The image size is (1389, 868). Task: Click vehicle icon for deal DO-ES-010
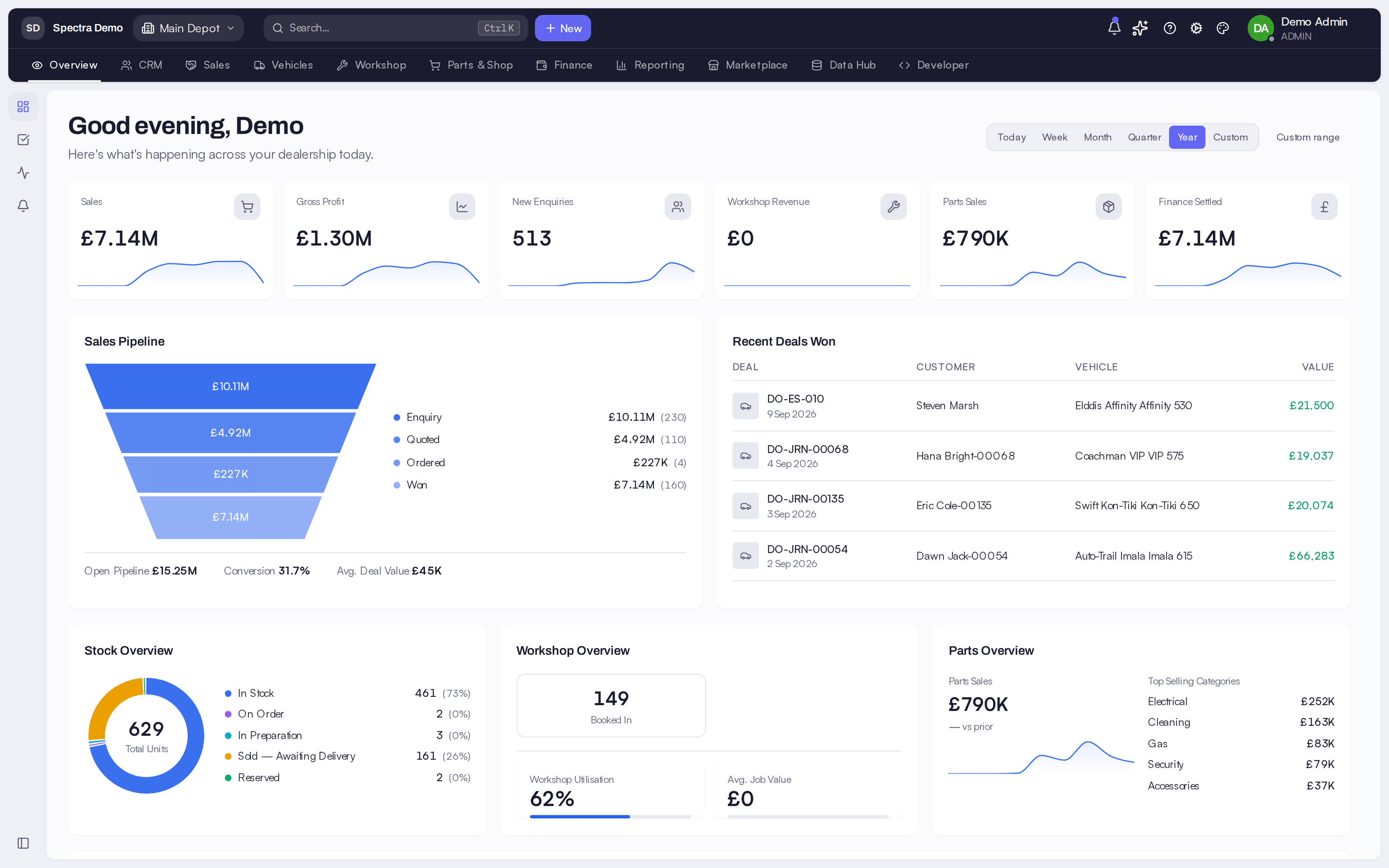(746, 406)
